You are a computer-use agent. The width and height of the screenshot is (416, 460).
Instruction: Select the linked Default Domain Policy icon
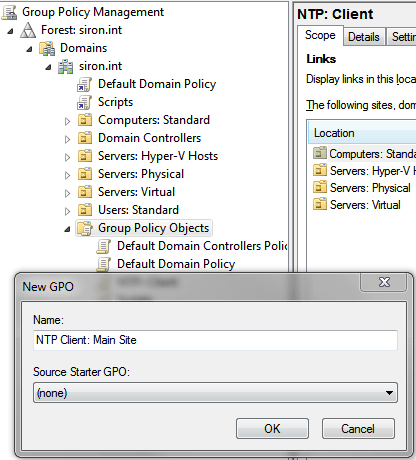pos(84,84)
